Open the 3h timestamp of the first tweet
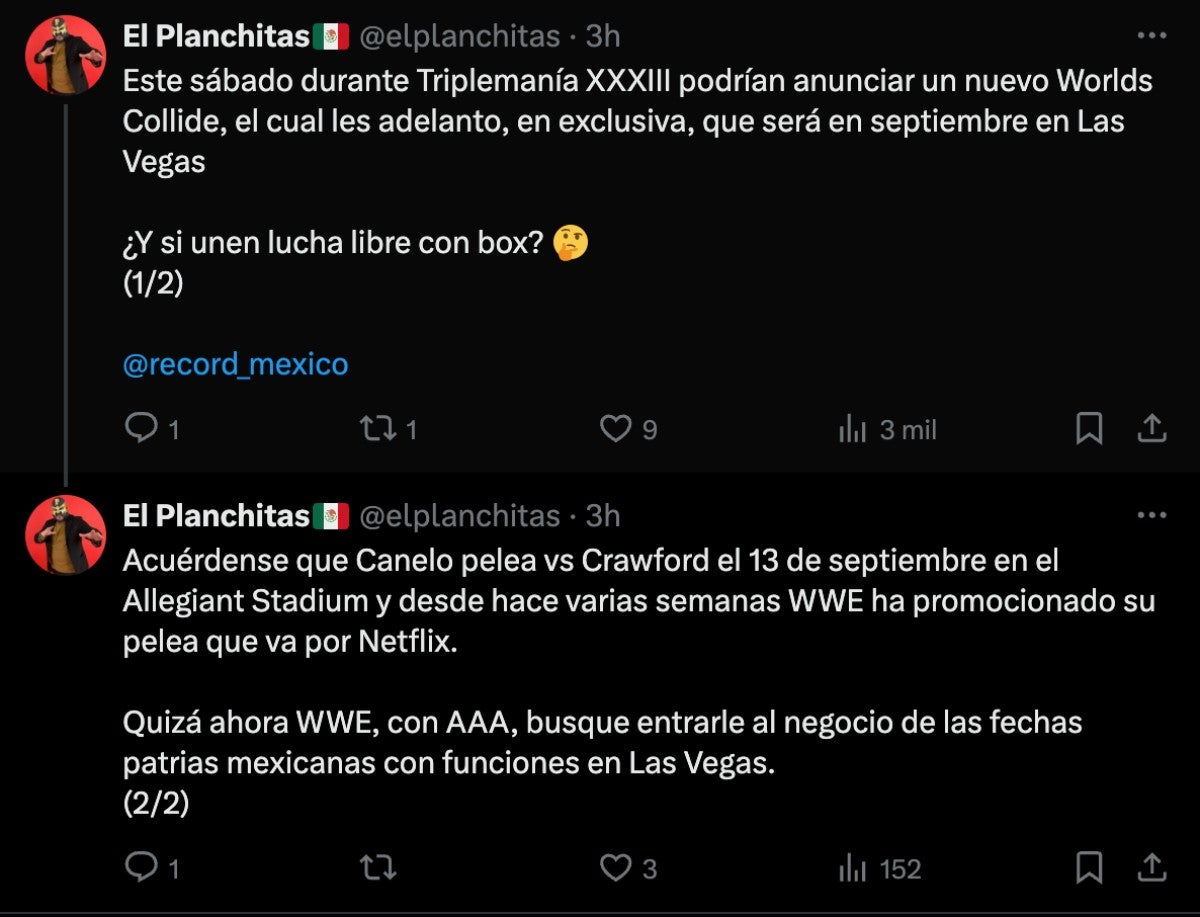The height and width of the screenshot is (917, 1200). click(x=601, y=36)
